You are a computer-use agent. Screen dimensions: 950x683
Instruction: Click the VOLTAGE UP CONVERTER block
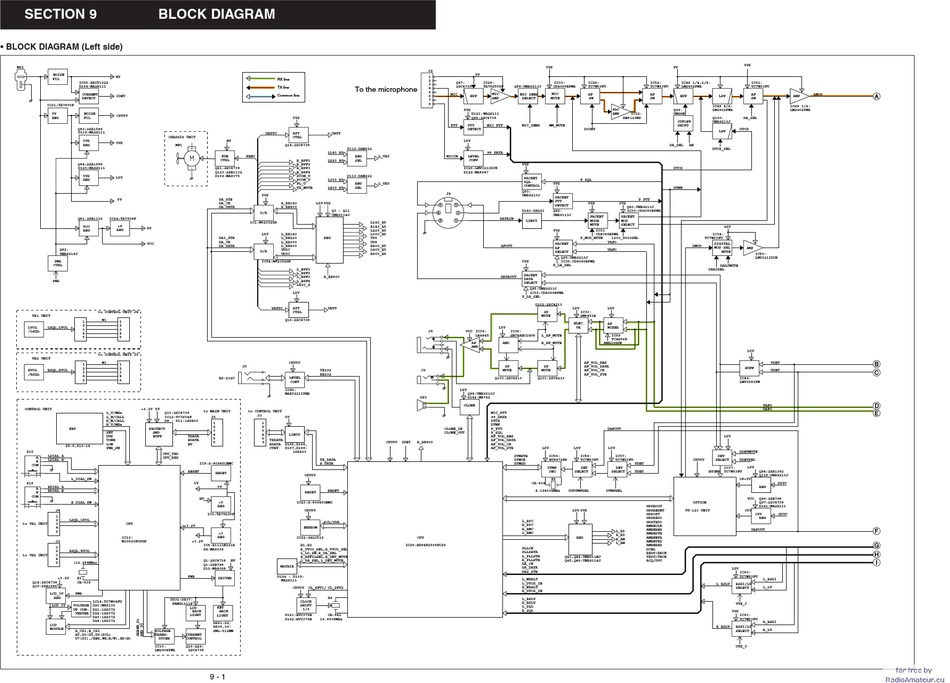point(81,610)
